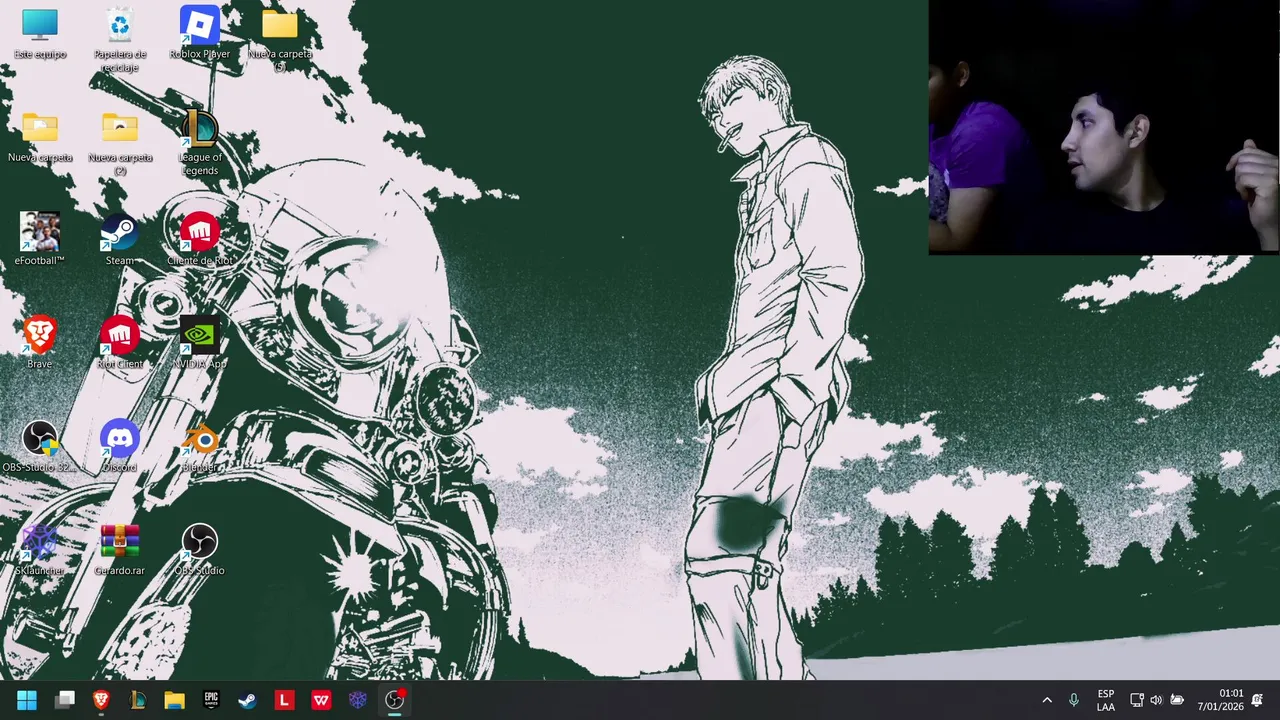Select the Discord desktop shortcut
Screen dimensions: 1280x720
pyautogui.click(x=120, y=446)
